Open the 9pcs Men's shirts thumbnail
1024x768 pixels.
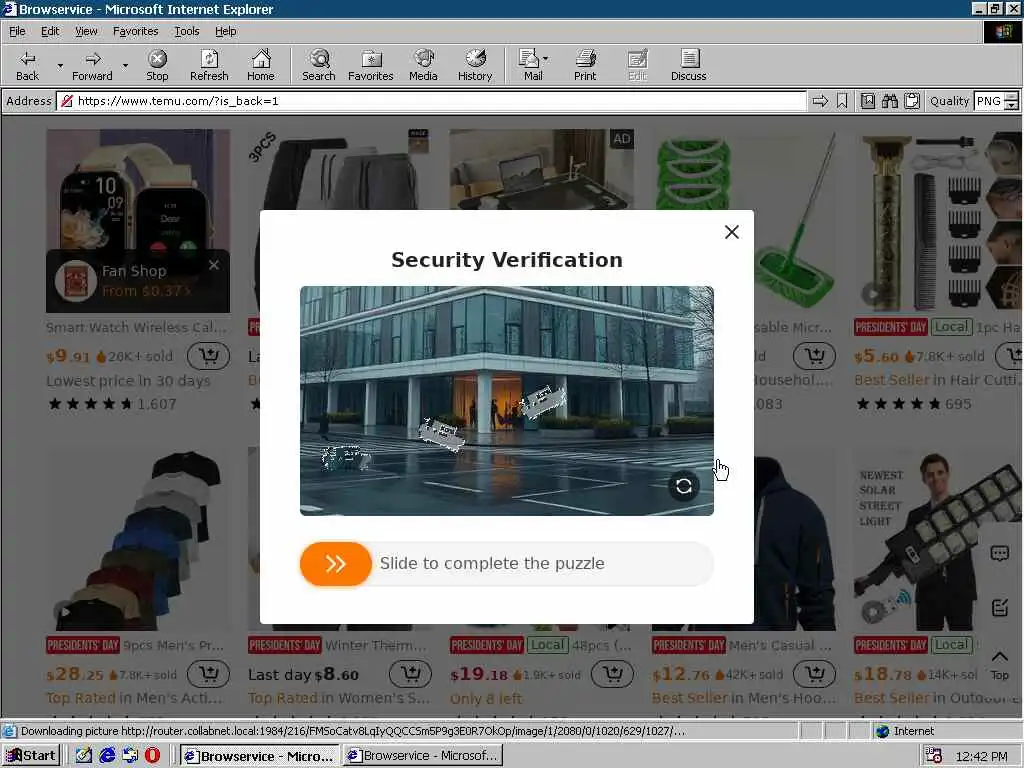[138, 539]
